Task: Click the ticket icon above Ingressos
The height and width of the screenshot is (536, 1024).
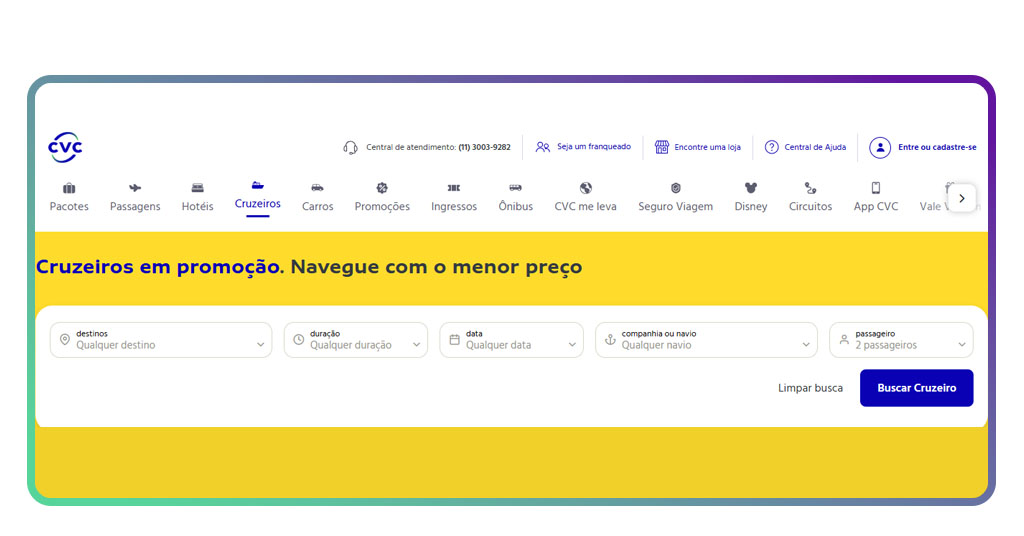Action: [454, 188]
